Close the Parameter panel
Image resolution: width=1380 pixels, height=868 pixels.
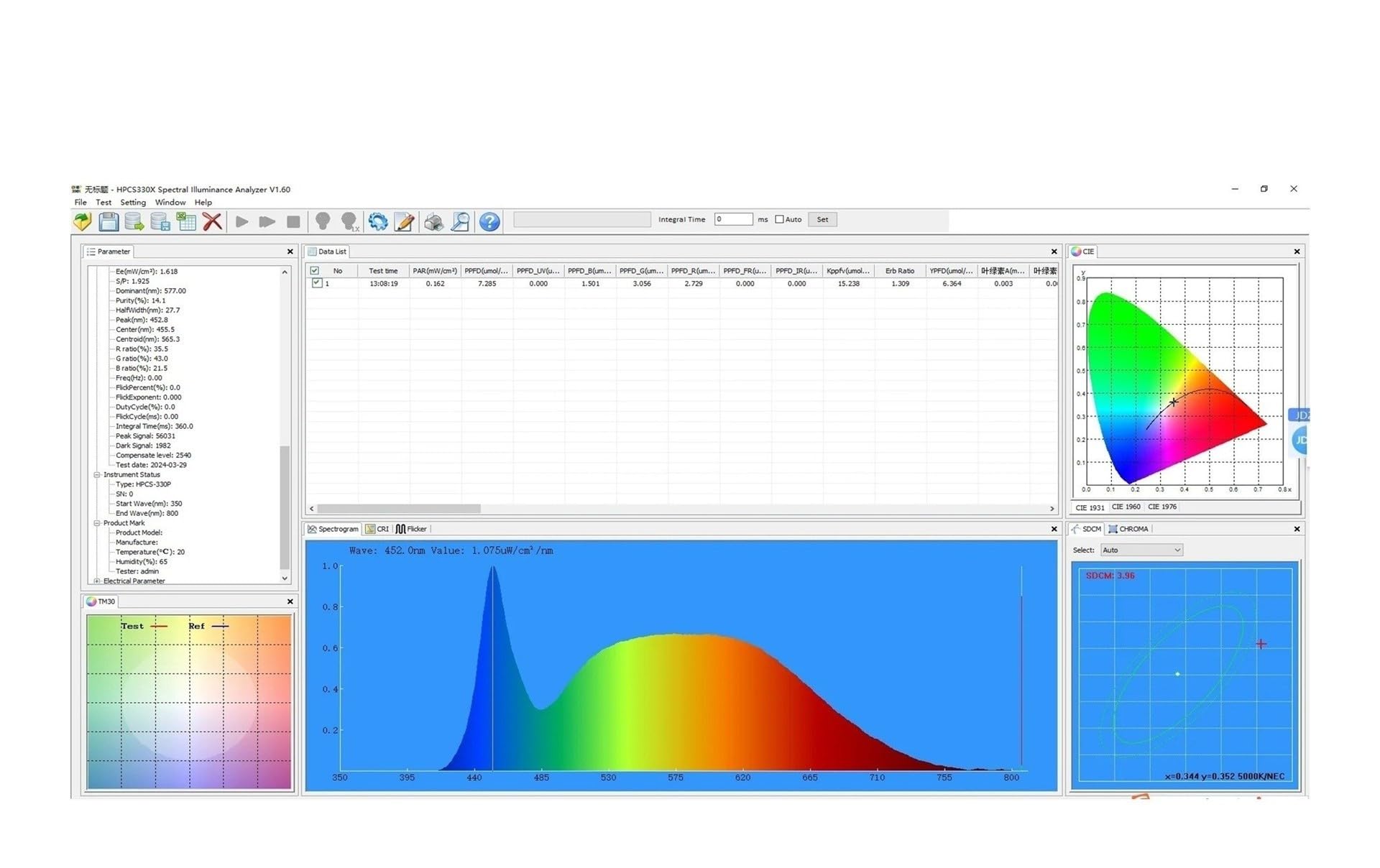pyautogui.click(x=290, y=251)
